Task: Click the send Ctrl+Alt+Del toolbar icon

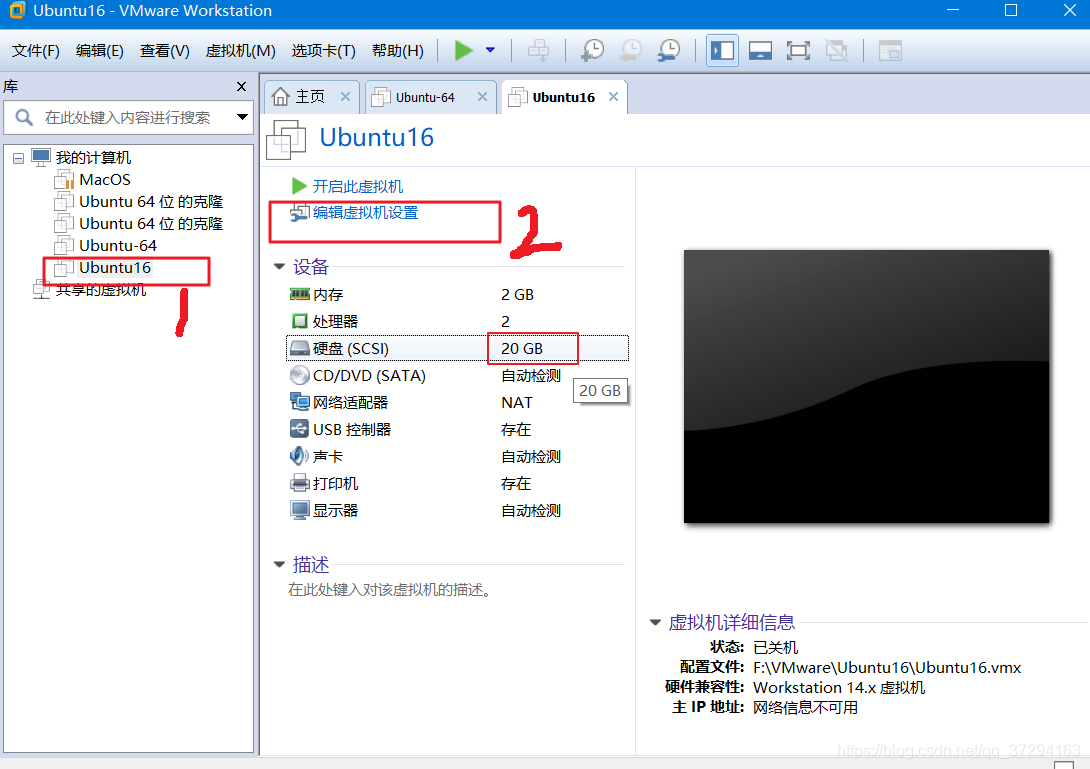Action: pyautogui.click(x=538, y=51)
